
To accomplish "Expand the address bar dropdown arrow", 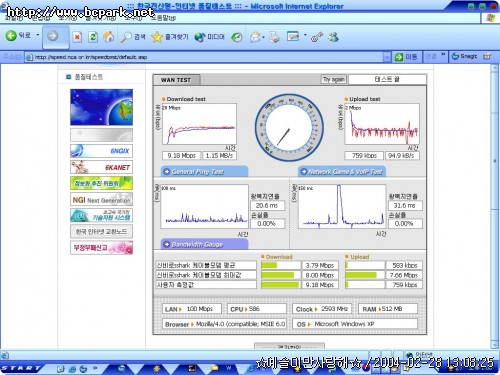I will click(387, 57).
